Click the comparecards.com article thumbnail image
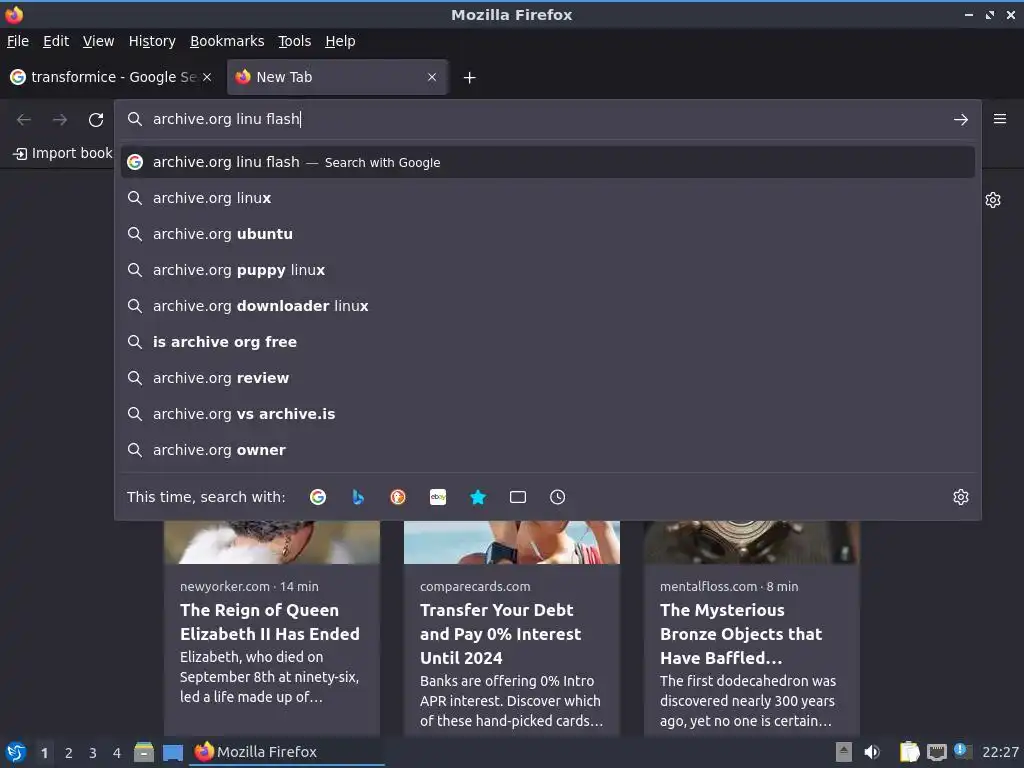1024x768 pixels. [x=512, y=542]
